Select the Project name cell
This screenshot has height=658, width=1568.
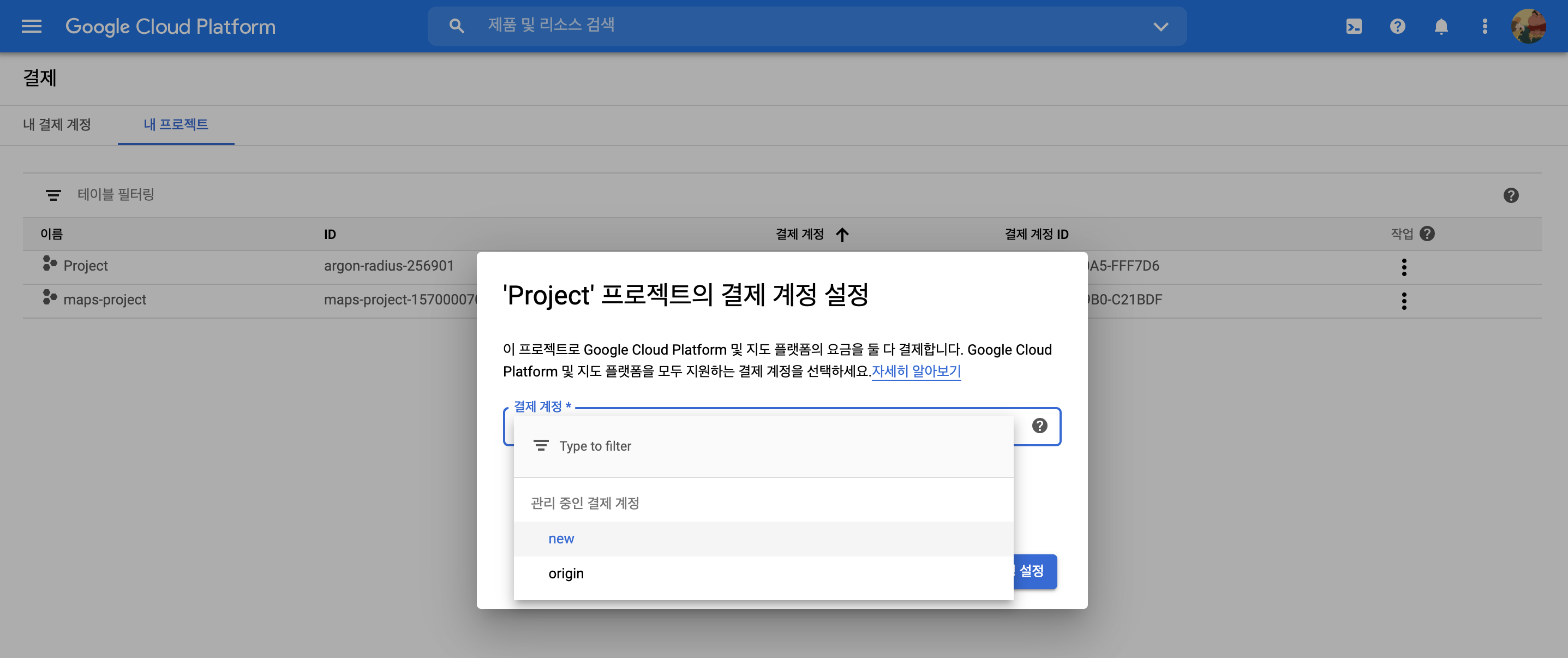click(86, 266)
